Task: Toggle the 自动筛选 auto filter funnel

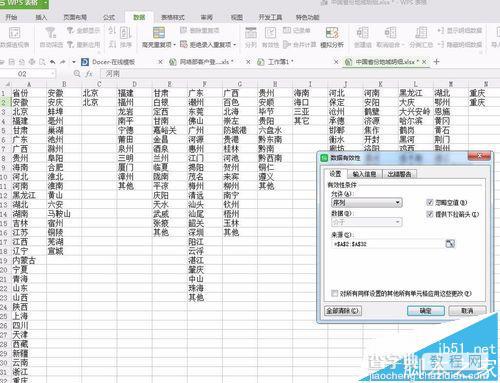Action: 51,37
